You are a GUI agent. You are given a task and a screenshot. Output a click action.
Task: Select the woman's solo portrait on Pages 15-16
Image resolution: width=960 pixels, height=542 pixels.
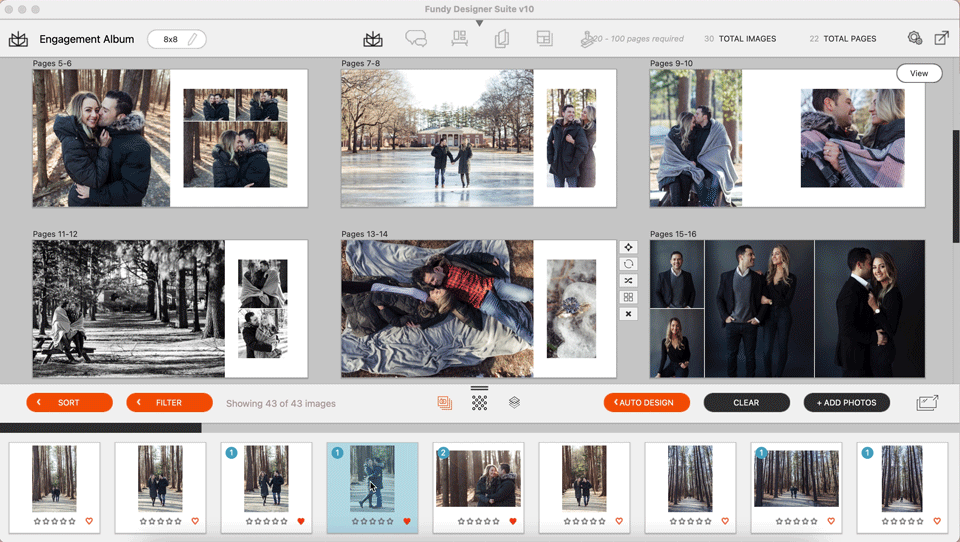[x=677, y=343]
